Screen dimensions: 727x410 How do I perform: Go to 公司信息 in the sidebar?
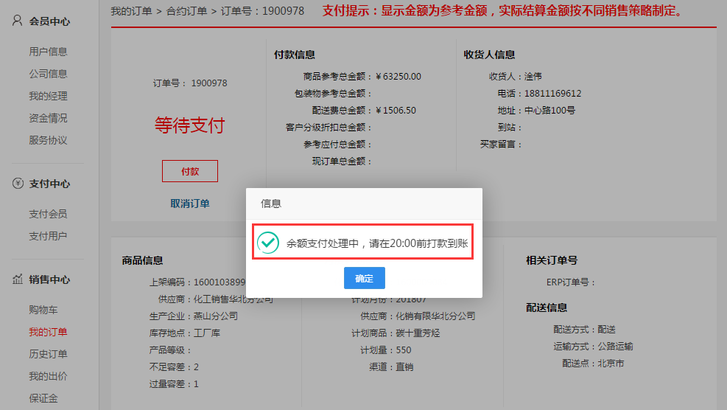(48, 73)
